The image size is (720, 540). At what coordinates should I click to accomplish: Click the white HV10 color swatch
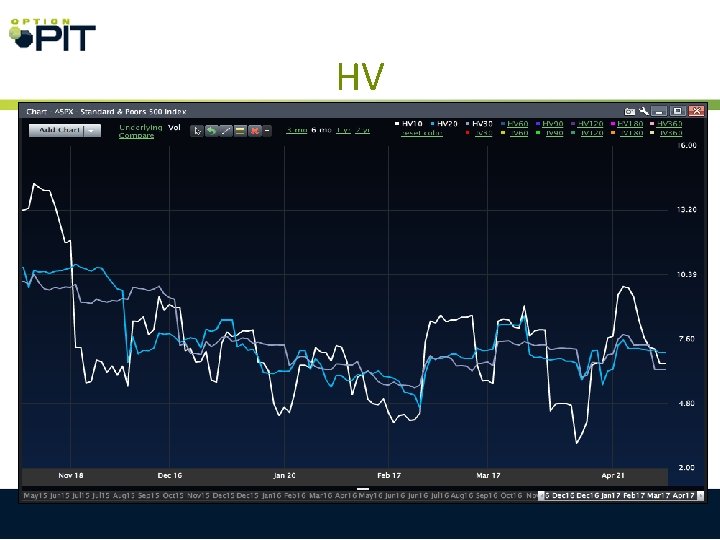[397, 124]
